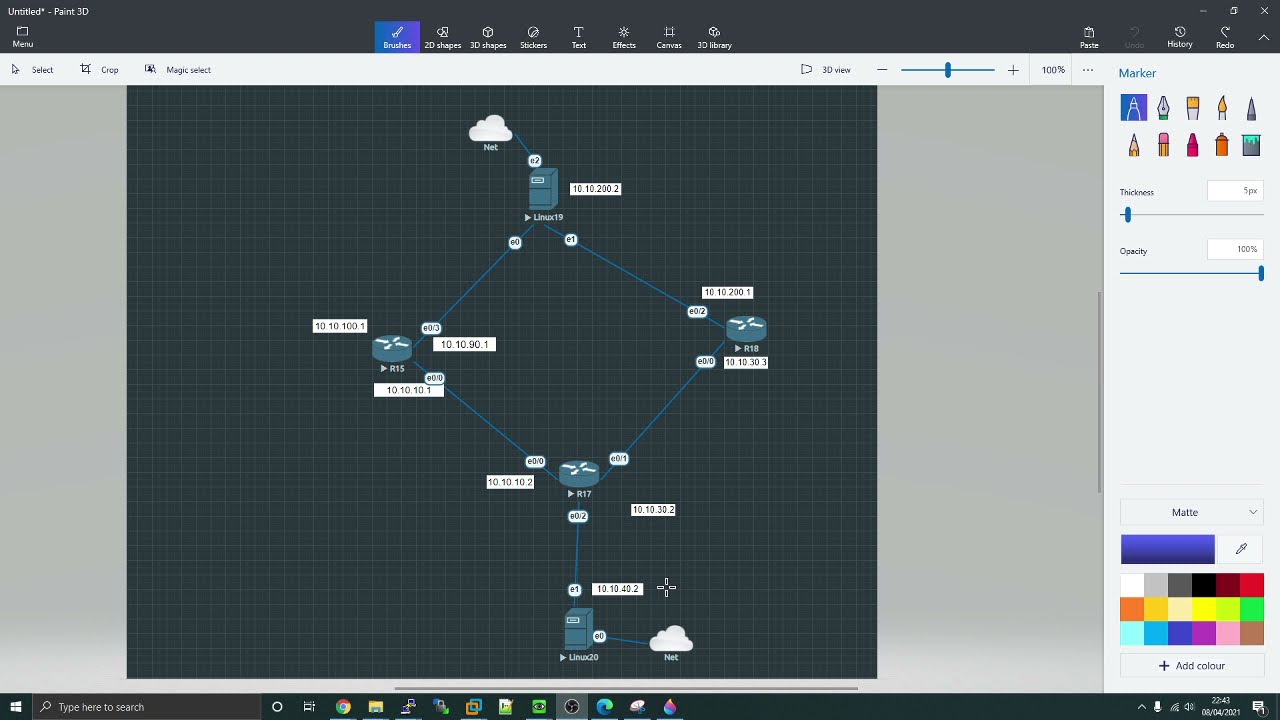Select the Pencil brush
1280x720 pixels.
[x=1133, y=145]
